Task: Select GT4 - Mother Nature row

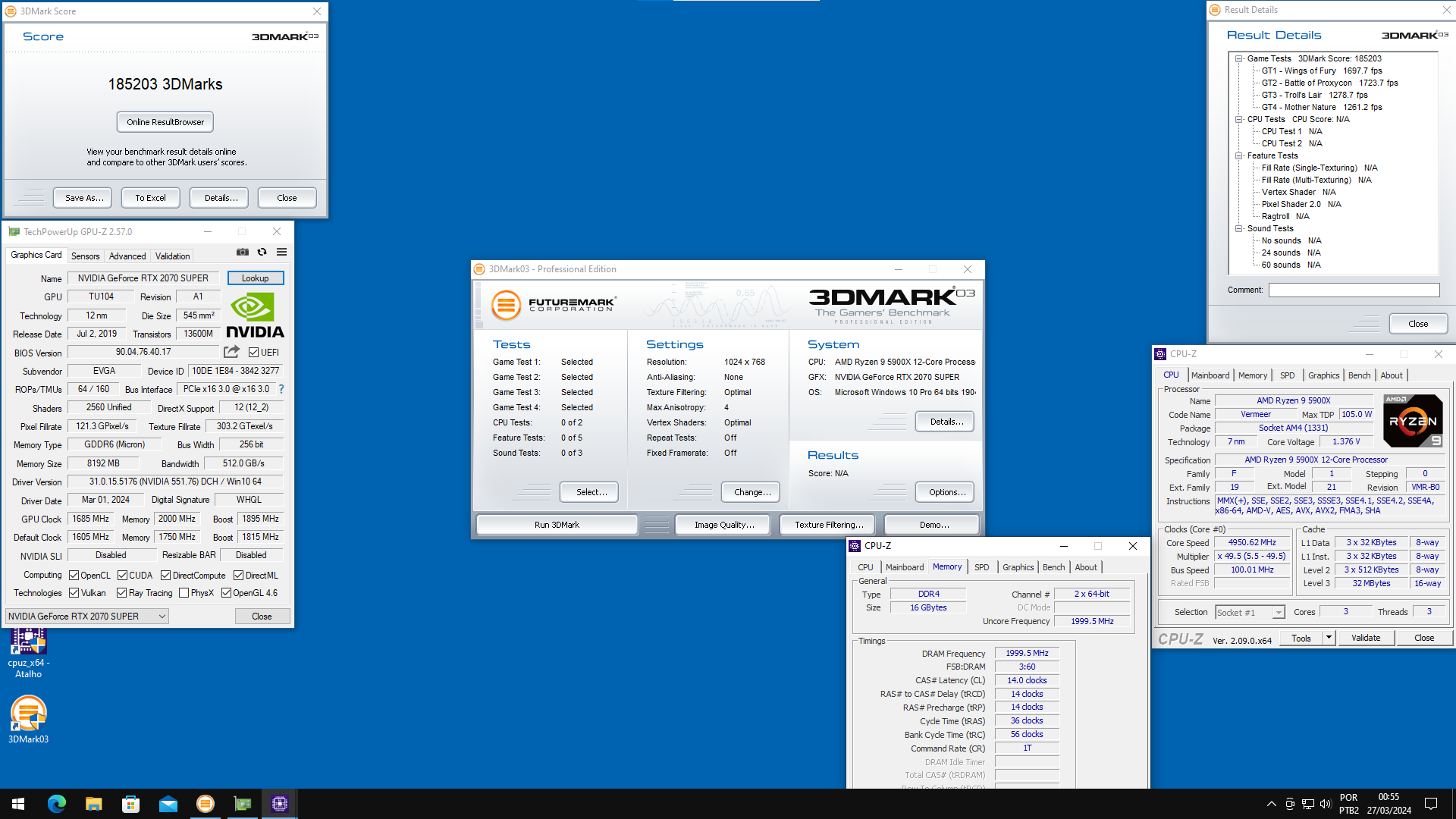Action: click(1322, 107)
